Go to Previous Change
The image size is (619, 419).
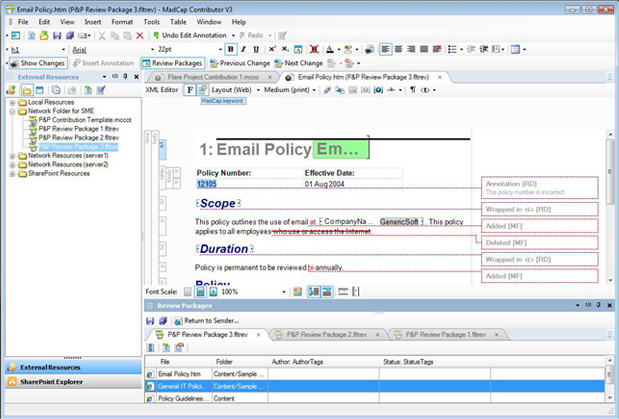240,63
